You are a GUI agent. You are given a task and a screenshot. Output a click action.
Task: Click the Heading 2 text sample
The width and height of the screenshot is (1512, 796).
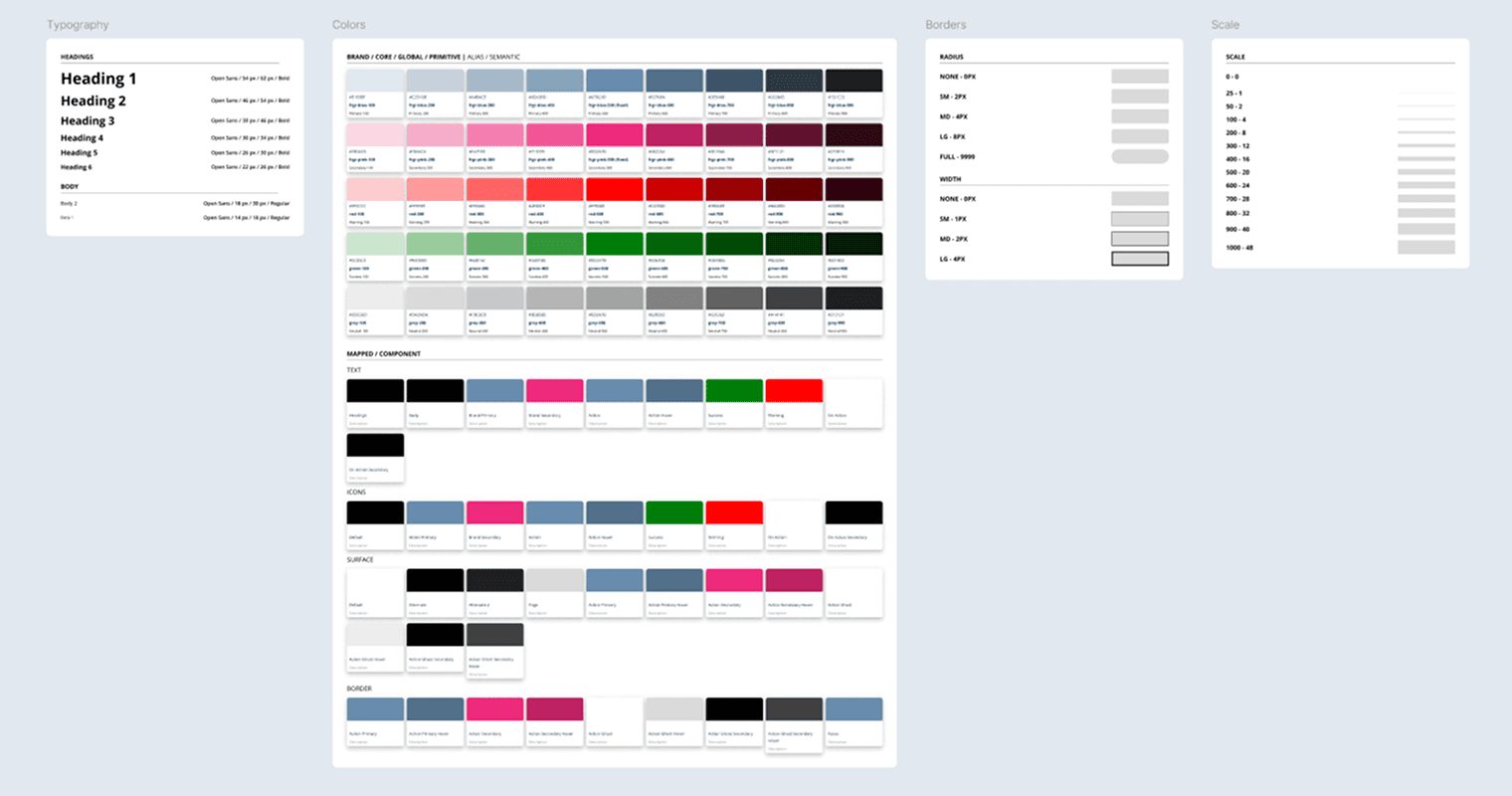pos(94,100)
